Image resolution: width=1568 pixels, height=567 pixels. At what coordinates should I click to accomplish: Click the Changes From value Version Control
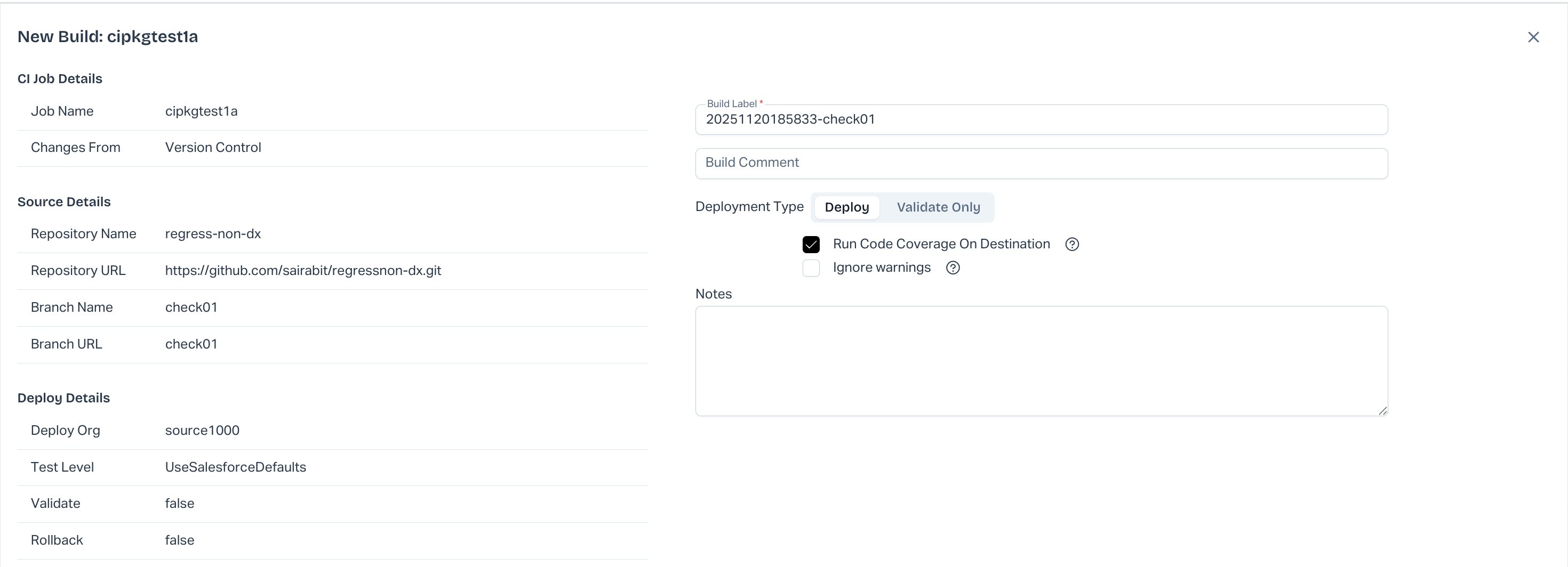coord(212,148)
